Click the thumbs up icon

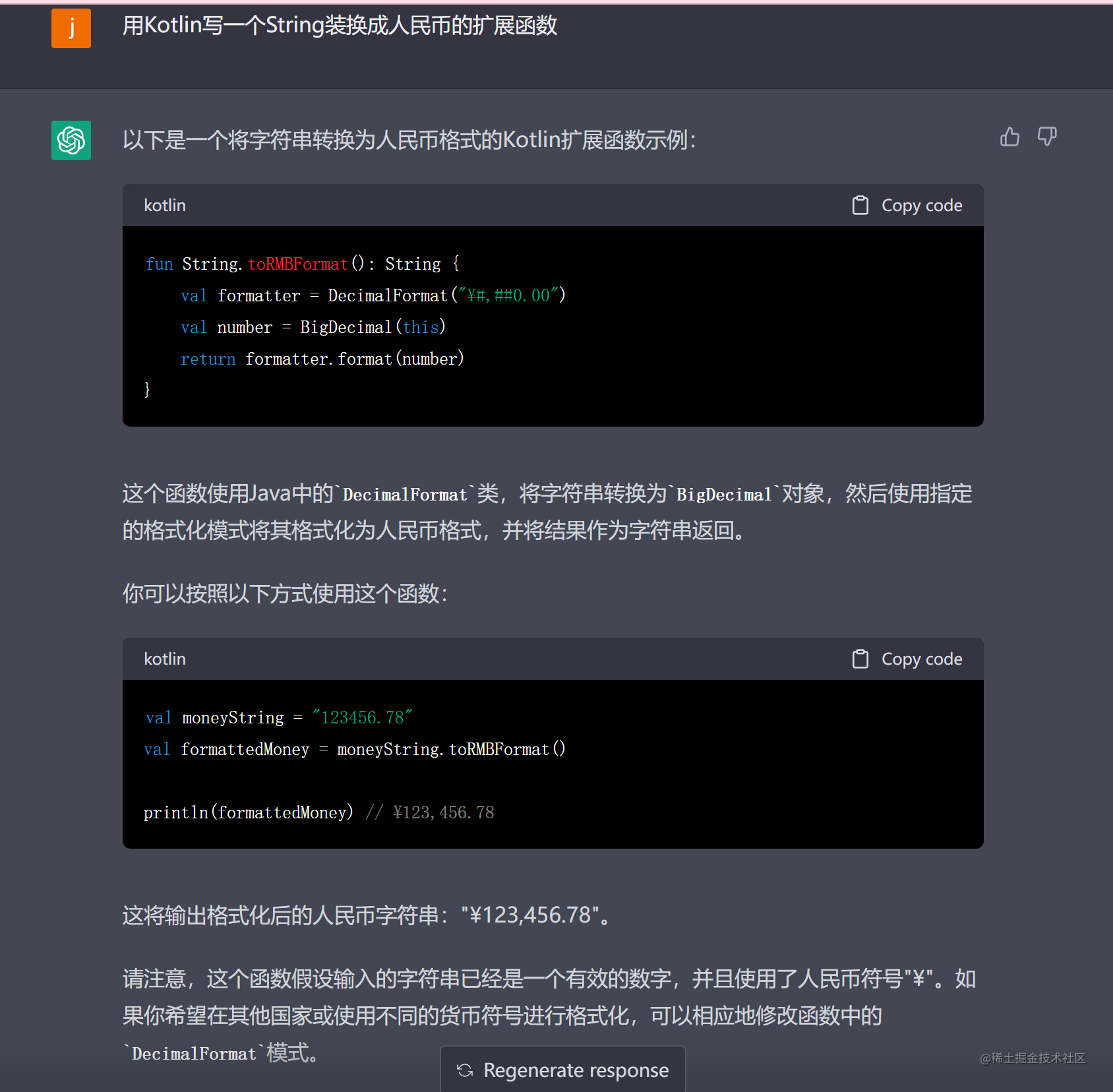coord(1009,136)
